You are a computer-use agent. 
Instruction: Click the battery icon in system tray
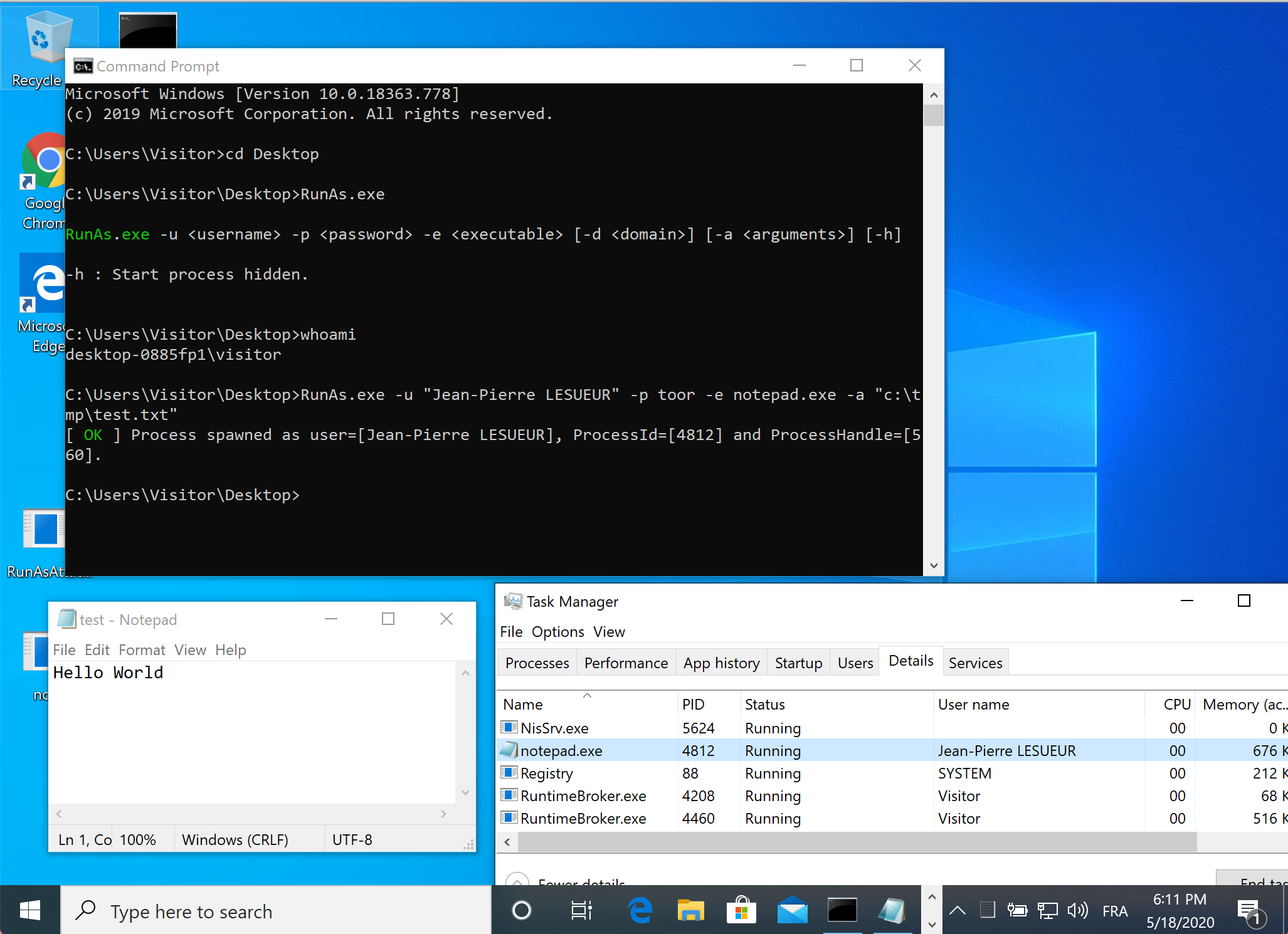[1017, 910]
